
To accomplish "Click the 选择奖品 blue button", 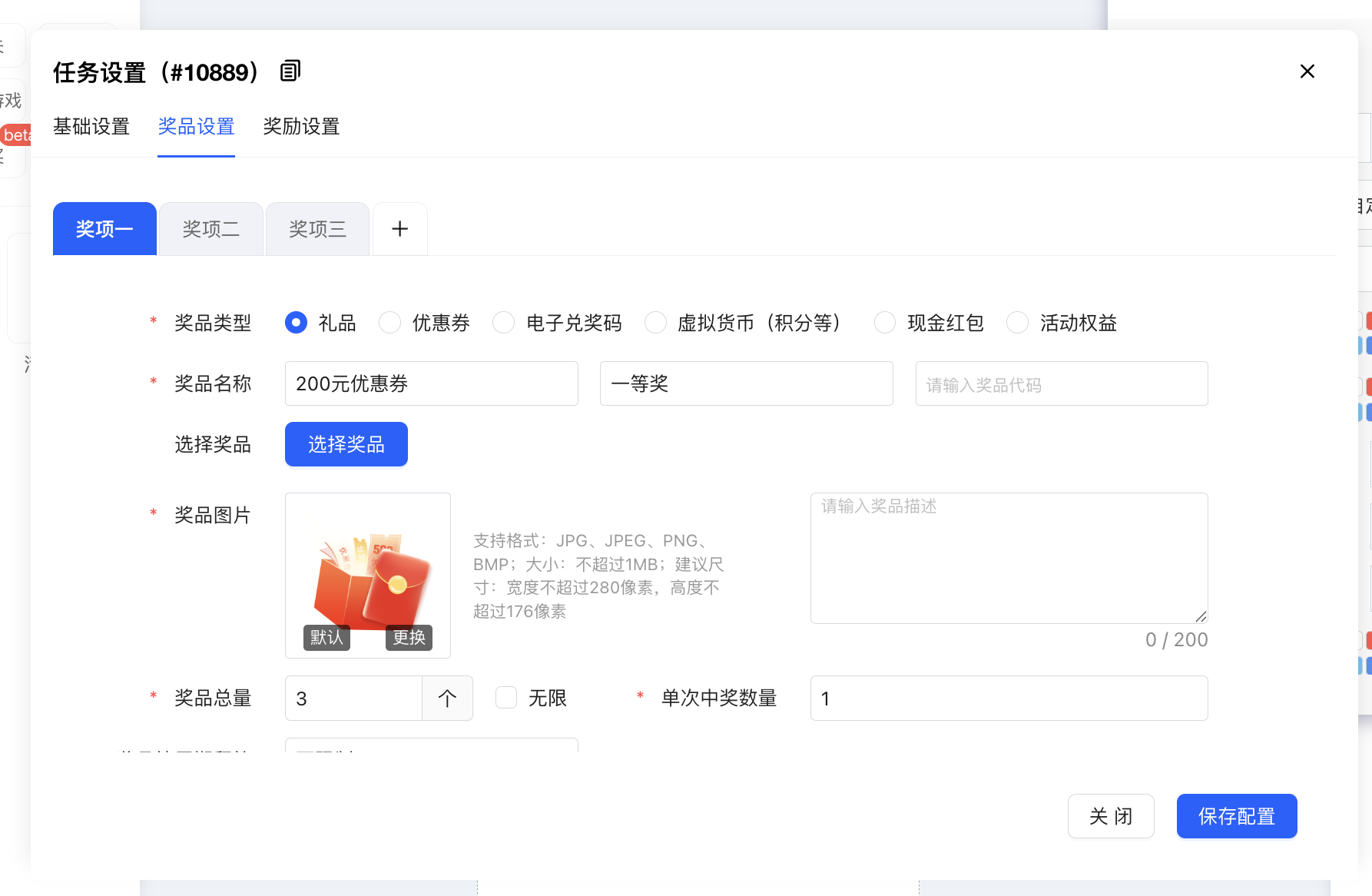I will coord(346,444).
